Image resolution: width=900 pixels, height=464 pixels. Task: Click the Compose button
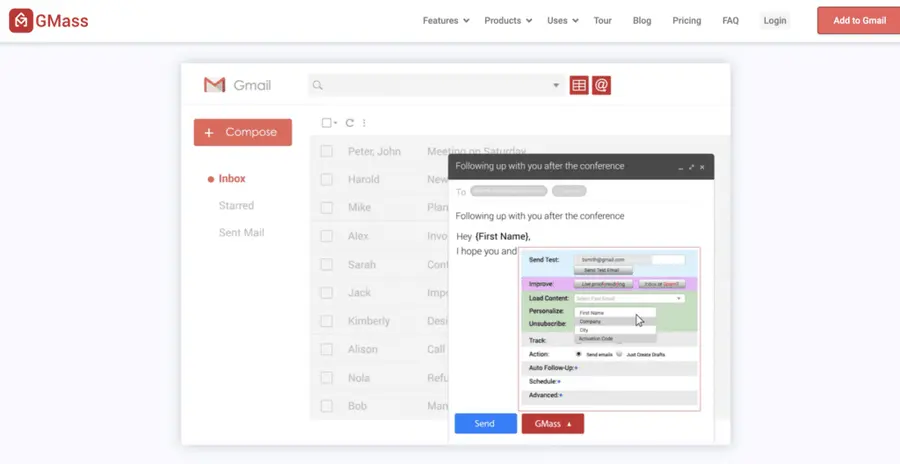(x=243, y=133)
